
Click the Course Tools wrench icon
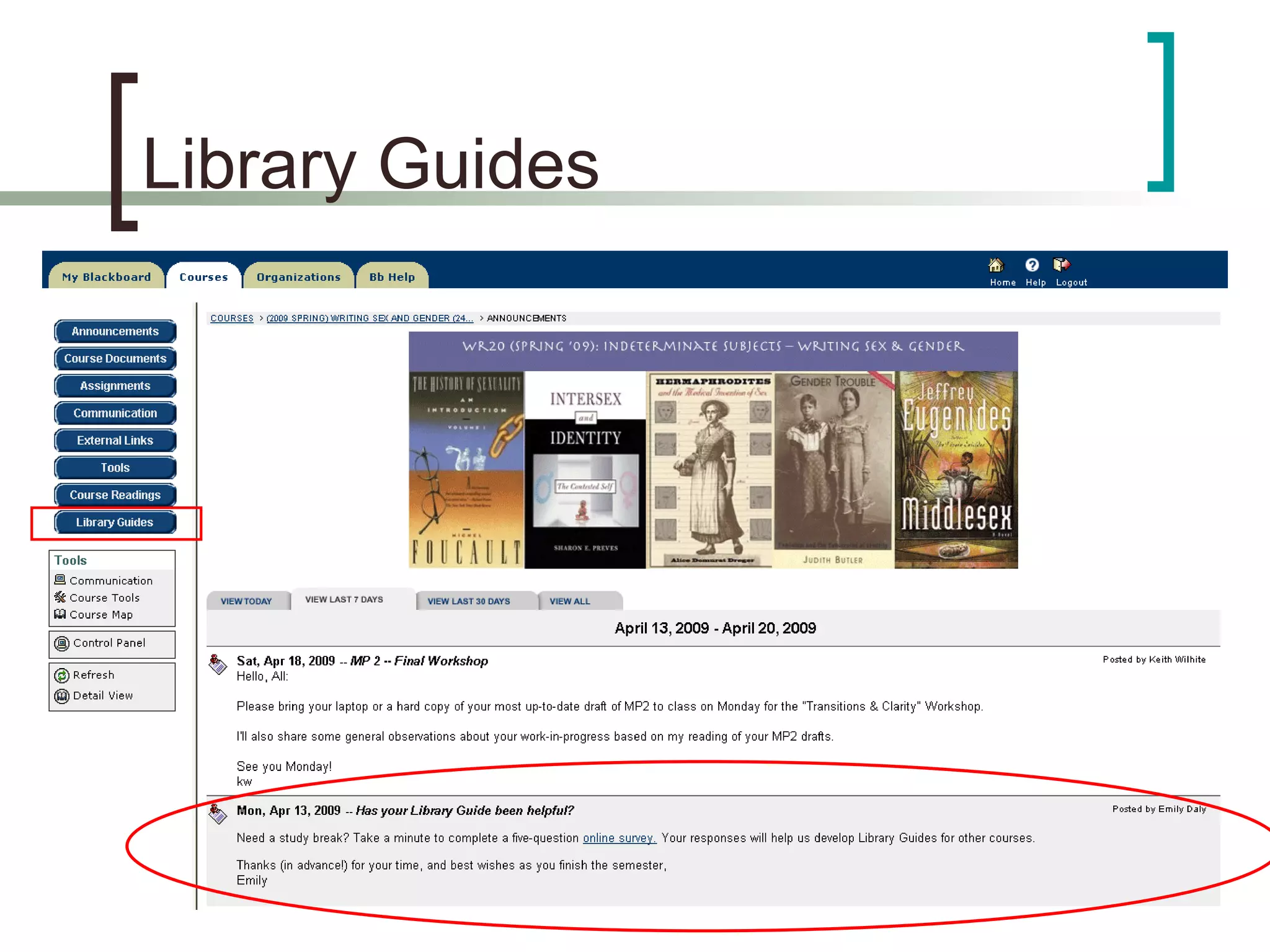click(x=60, y=597)
